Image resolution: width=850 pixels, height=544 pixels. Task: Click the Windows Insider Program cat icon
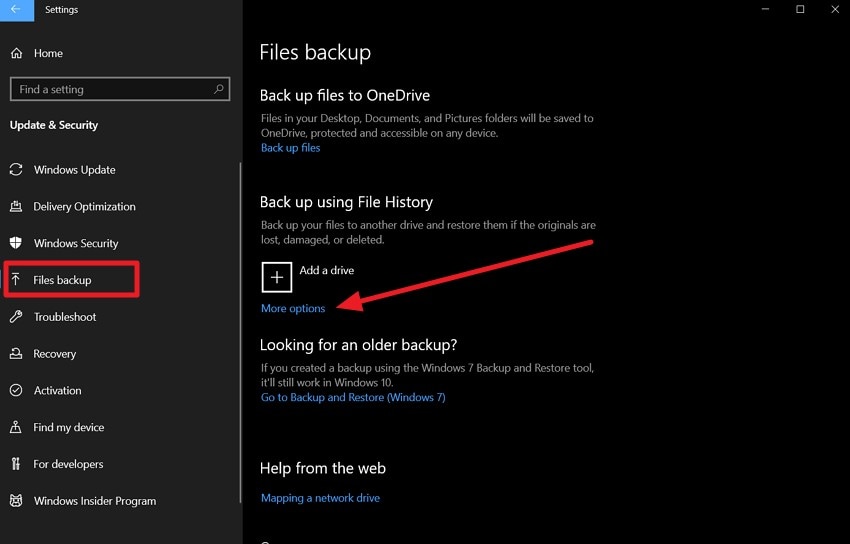pyautogui.click(x=16, y=501)
